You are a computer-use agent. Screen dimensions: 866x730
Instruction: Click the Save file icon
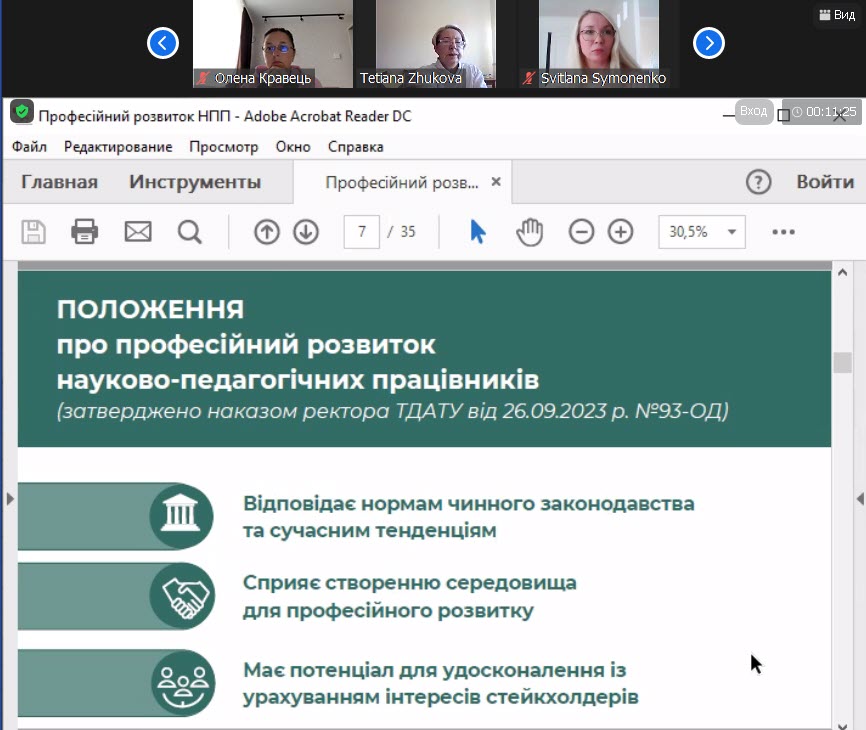pyautogui.click(x=34, y=232)
